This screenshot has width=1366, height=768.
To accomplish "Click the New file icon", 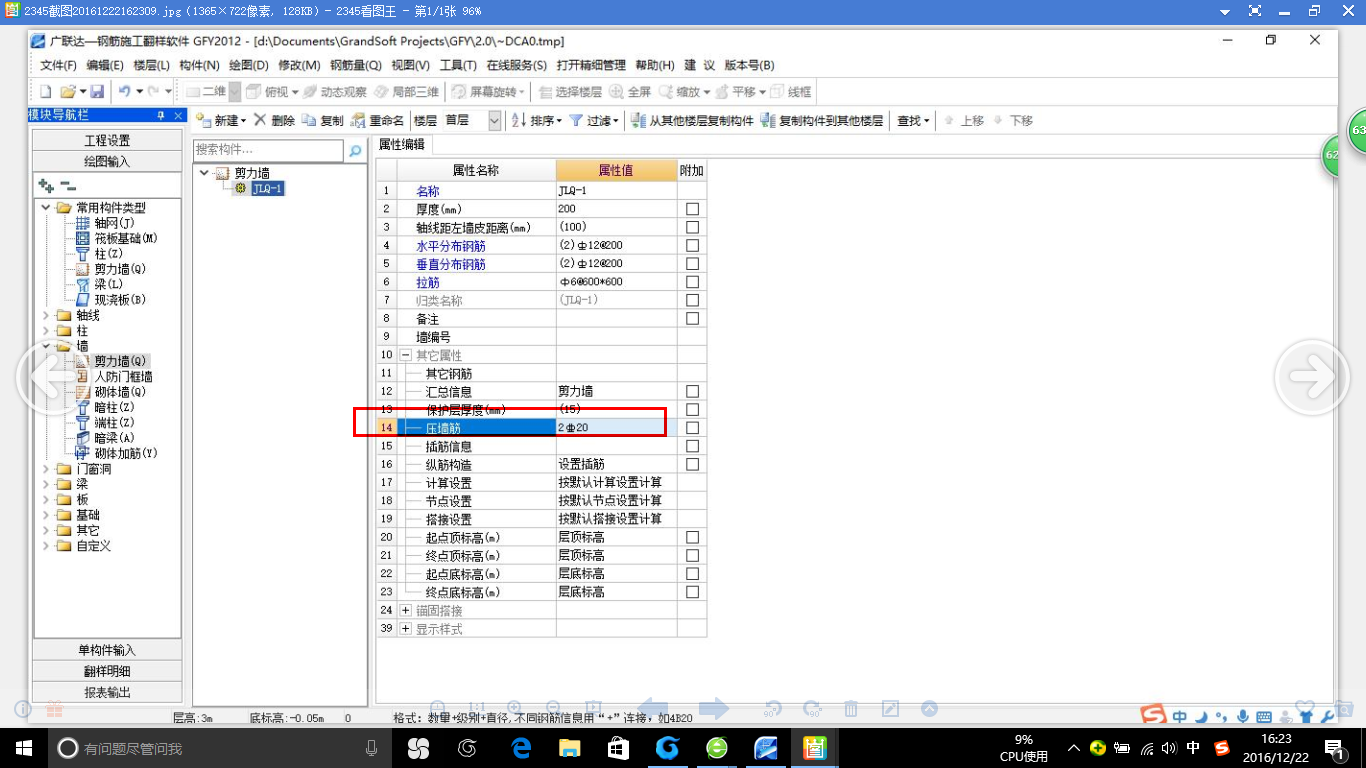I will point(45,92).
